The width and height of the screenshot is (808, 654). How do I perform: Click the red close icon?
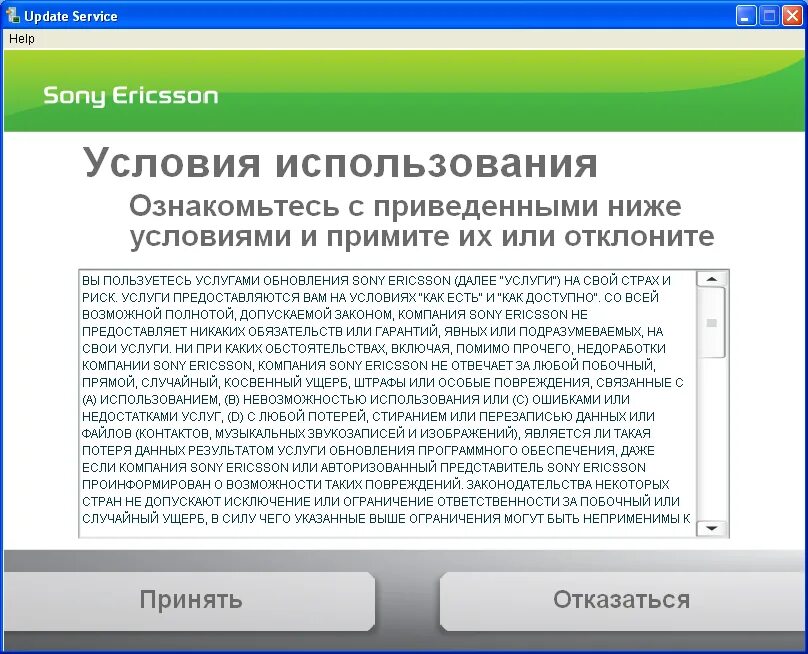(790, 15)
